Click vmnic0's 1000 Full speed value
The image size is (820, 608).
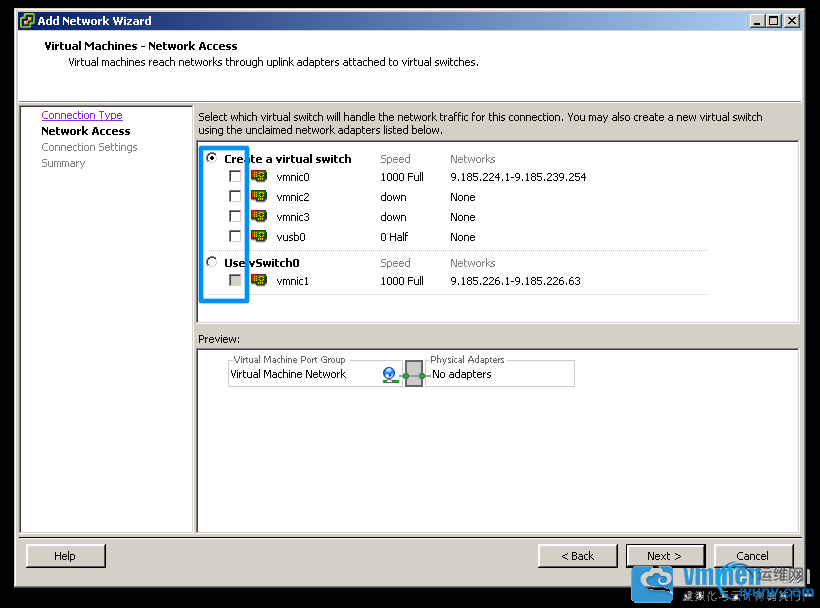click(x=402, y=177)
